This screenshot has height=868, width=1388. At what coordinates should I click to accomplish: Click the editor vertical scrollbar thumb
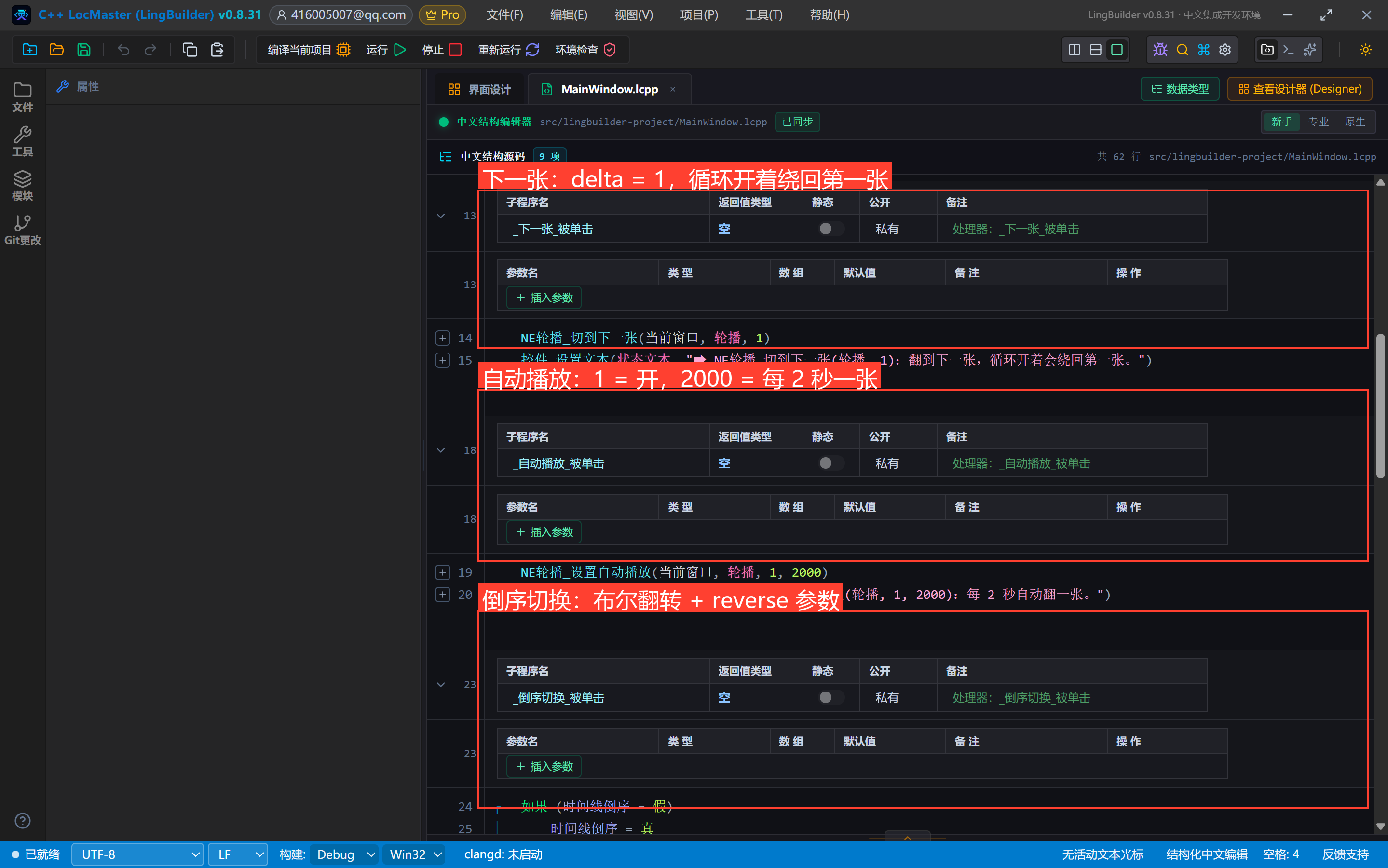pyautogui.click(x=1381, y=405)
